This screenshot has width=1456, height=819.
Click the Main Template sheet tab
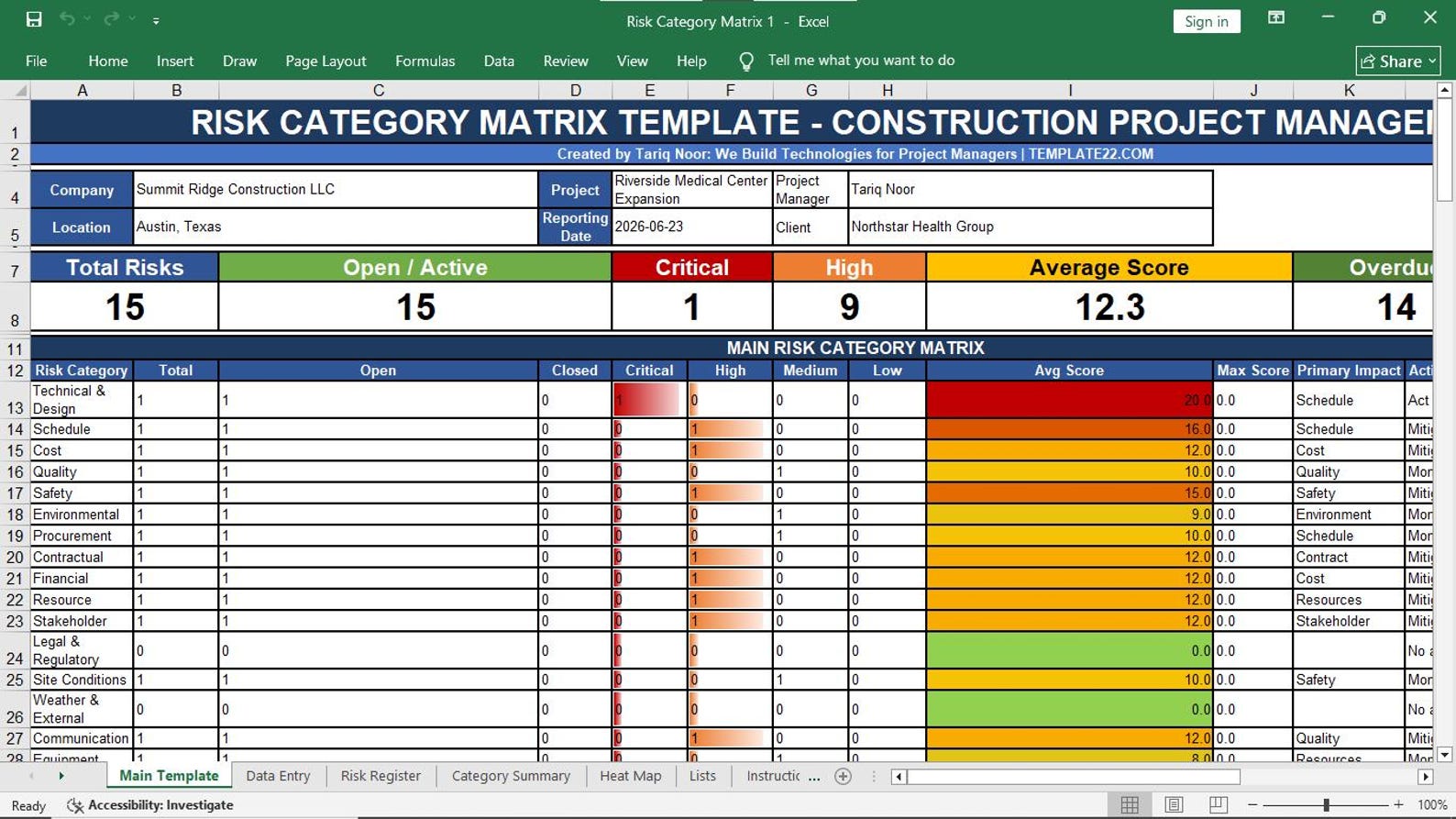[169, 776]
